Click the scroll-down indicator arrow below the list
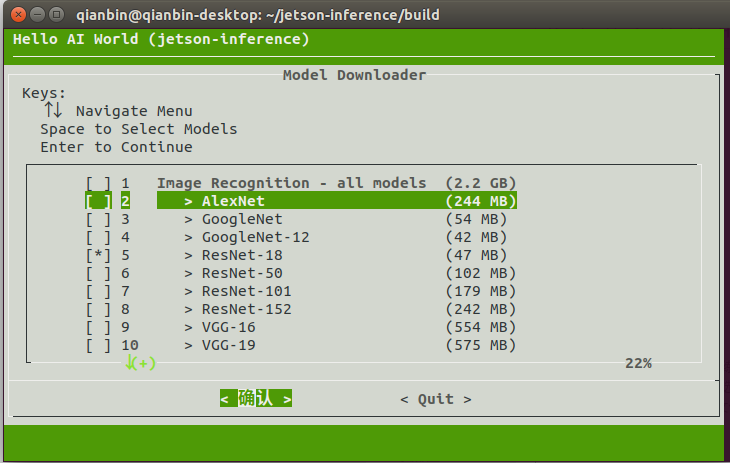Viewport: 730px width, 463px height. [x=140, y=363]
